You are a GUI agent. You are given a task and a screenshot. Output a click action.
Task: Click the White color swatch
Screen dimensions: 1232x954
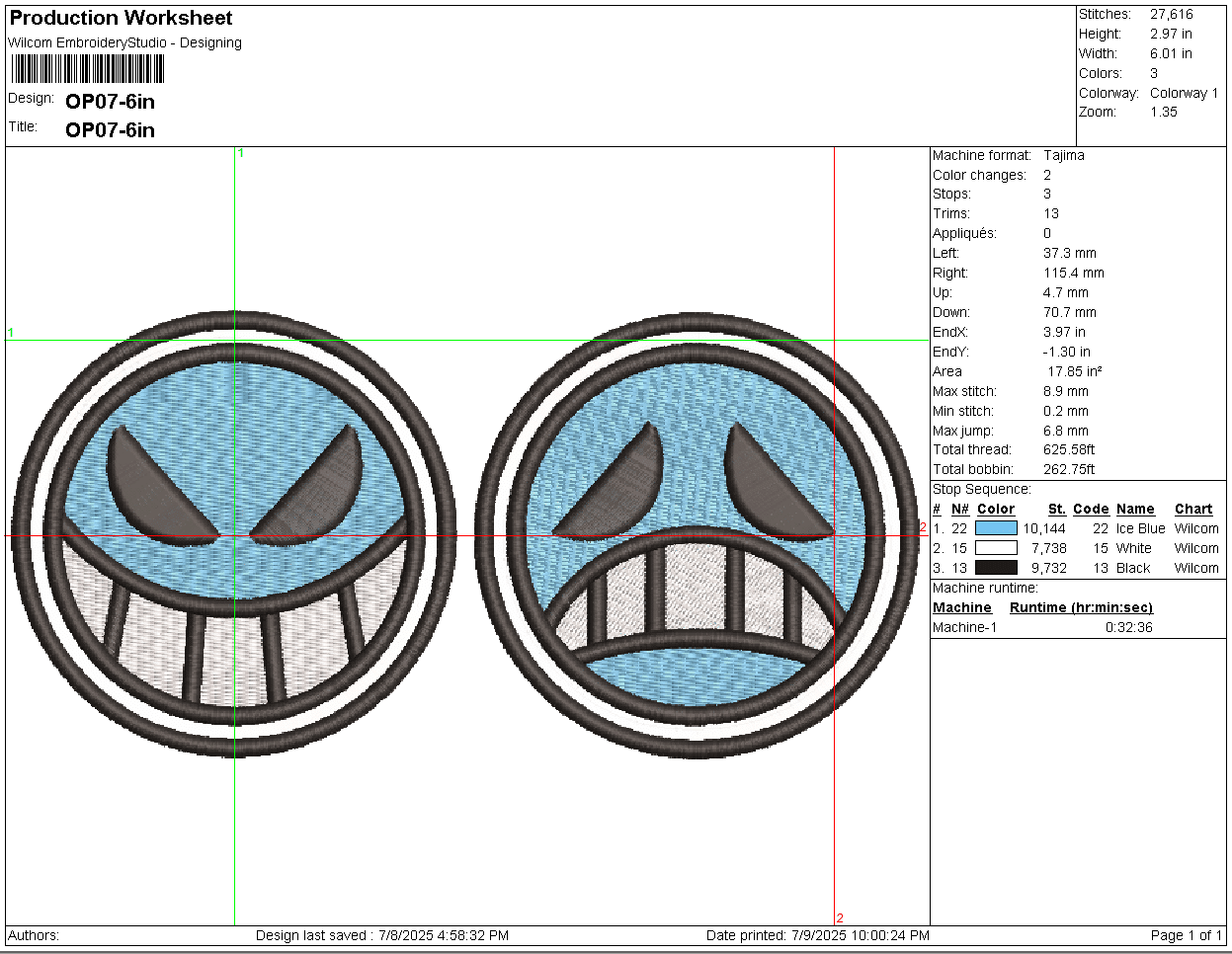[996, 548]
